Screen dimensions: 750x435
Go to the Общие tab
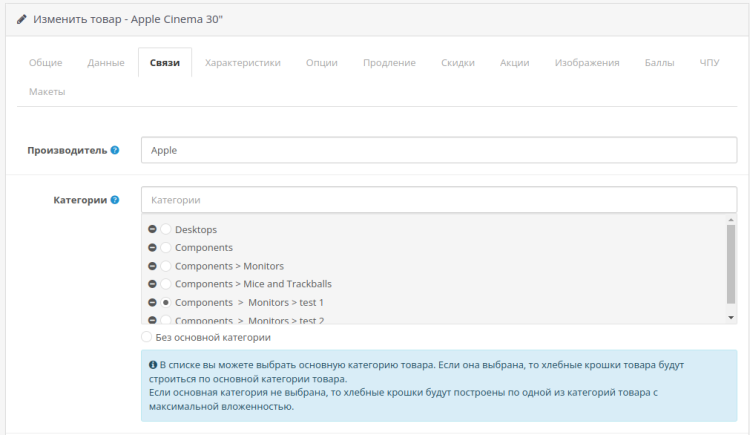46,63
